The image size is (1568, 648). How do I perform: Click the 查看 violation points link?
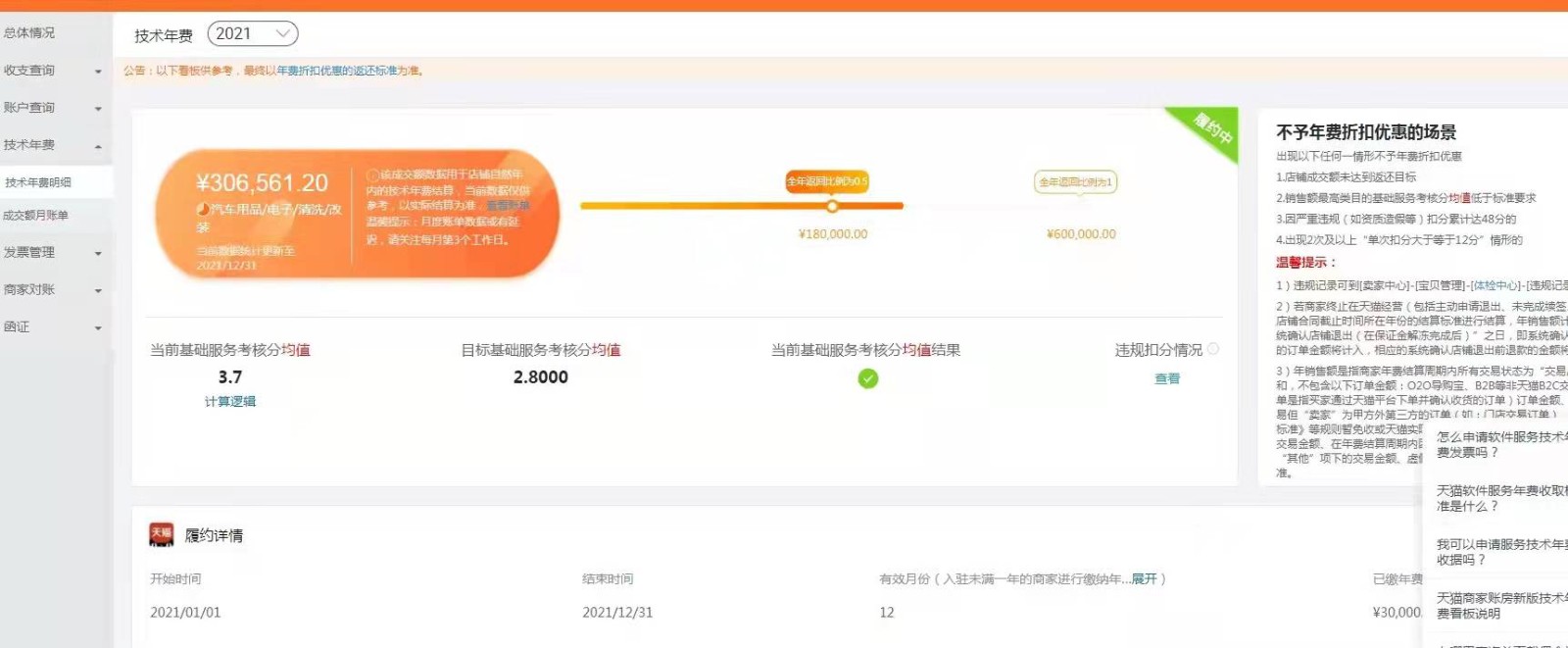coord(1167,378)
